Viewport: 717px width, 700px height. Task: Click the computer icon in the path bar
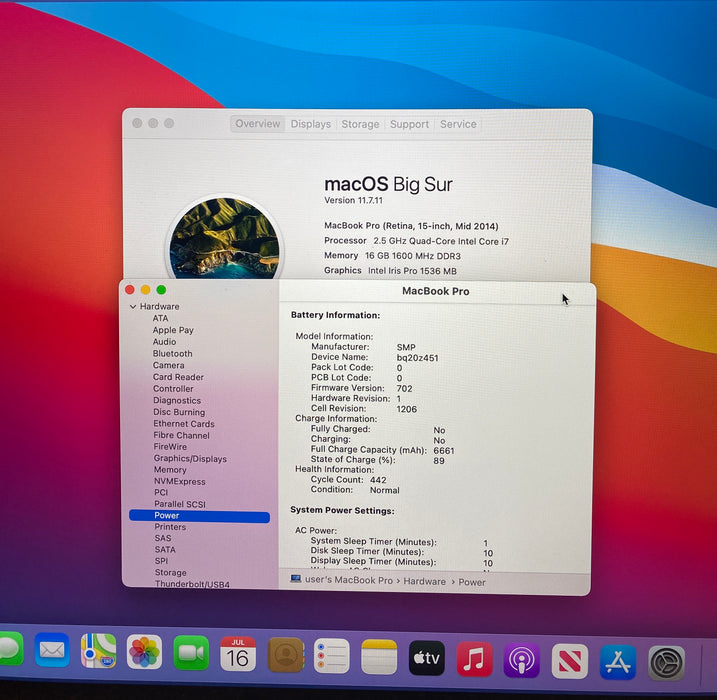coord(296,579)
